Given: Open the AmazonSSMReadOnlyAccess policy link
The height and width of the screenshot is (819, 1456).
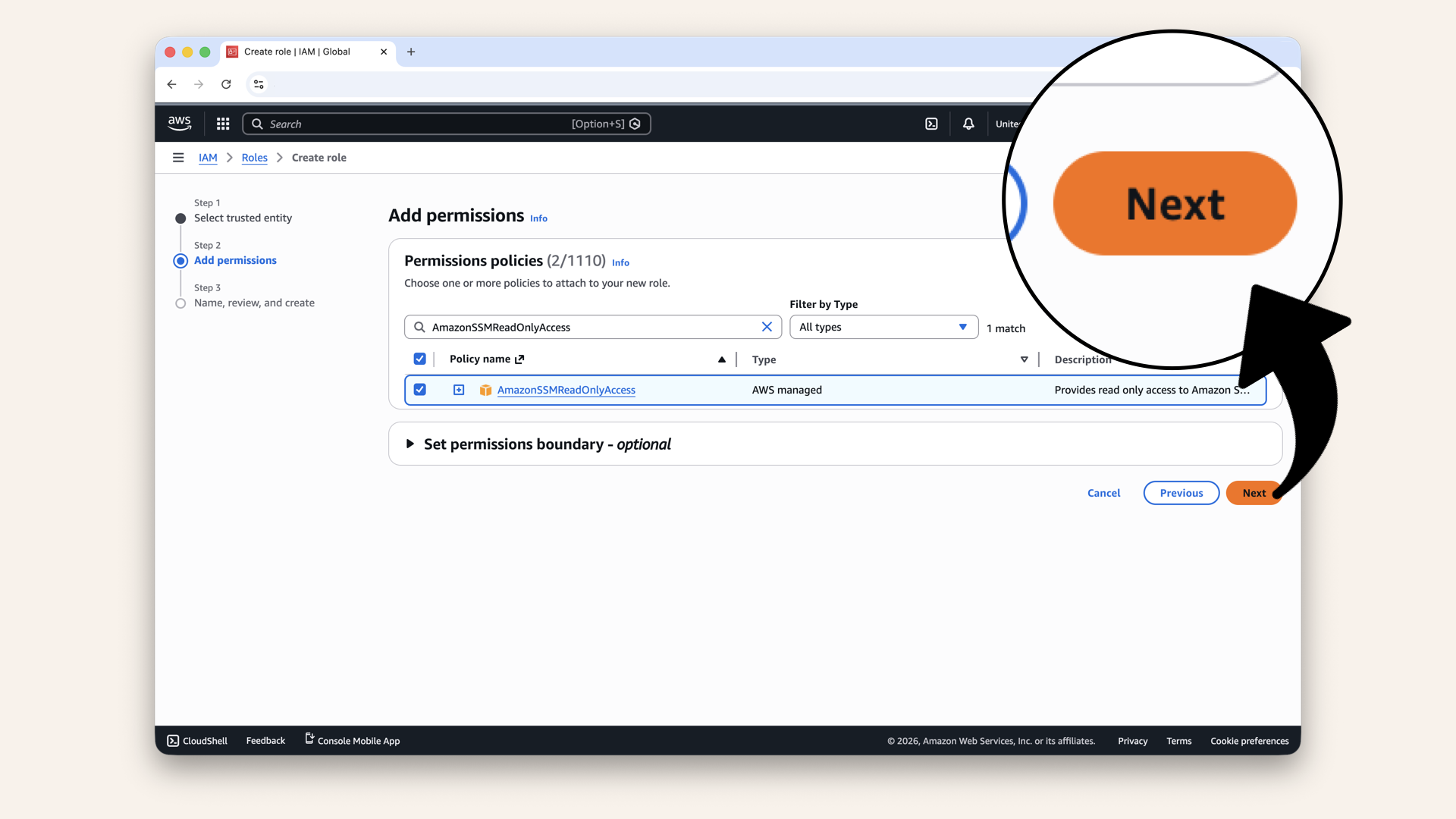Looking at the screenshot, I should click(566, 390).
